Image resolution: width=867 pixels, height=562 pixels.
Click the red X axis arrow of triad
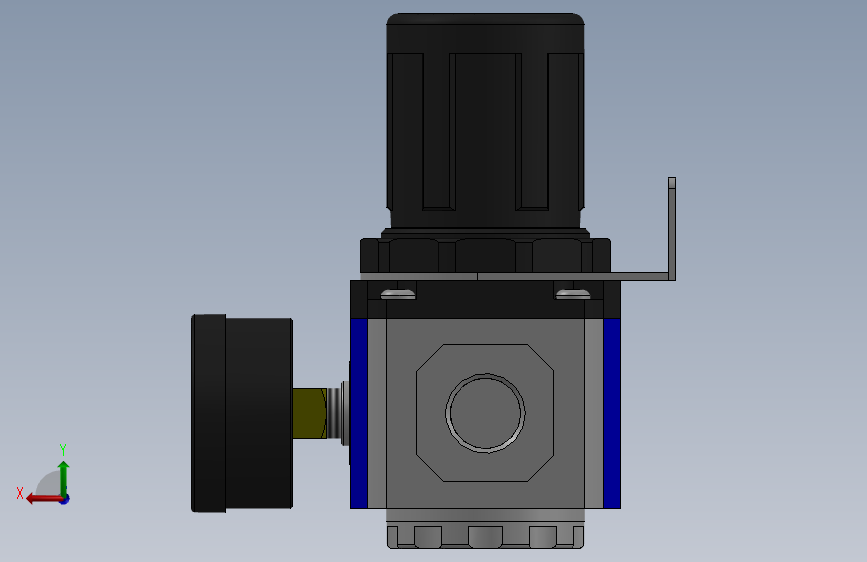tap(43, 499)
